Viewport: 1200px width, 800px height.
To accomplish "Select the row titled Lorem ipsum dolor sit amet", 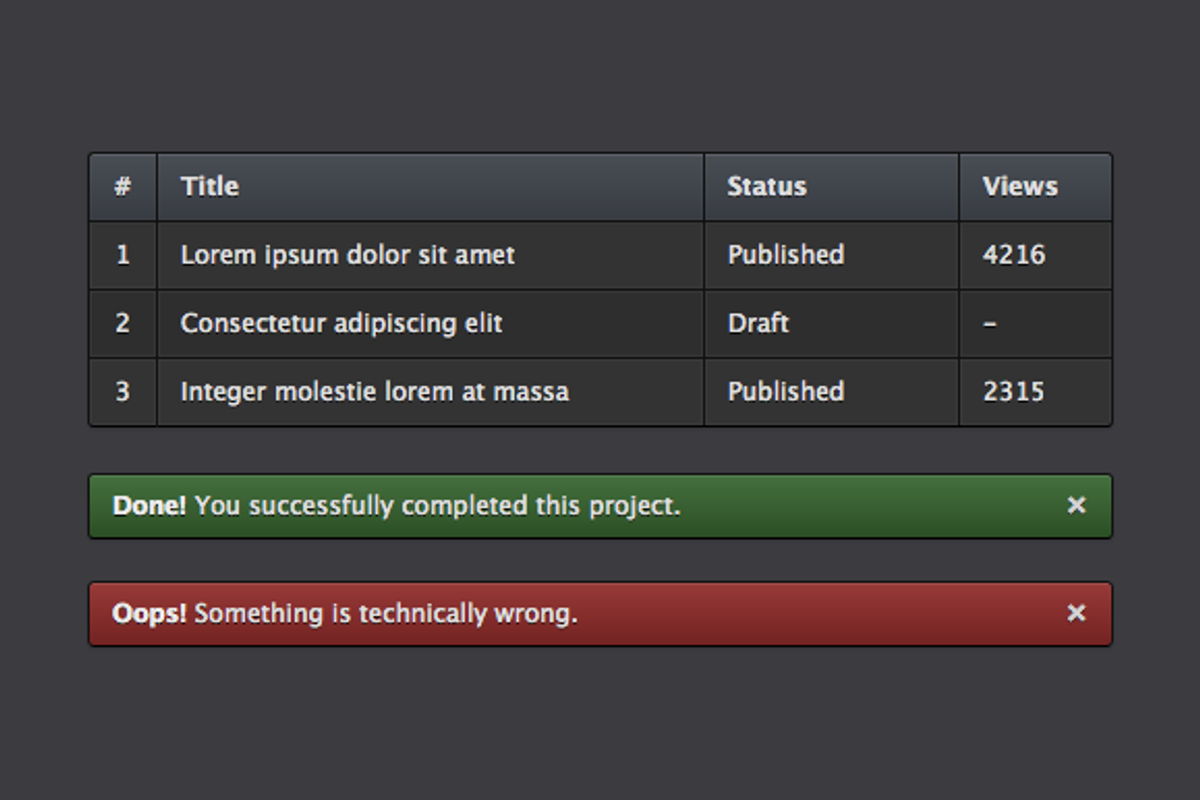I will [347, 255].
